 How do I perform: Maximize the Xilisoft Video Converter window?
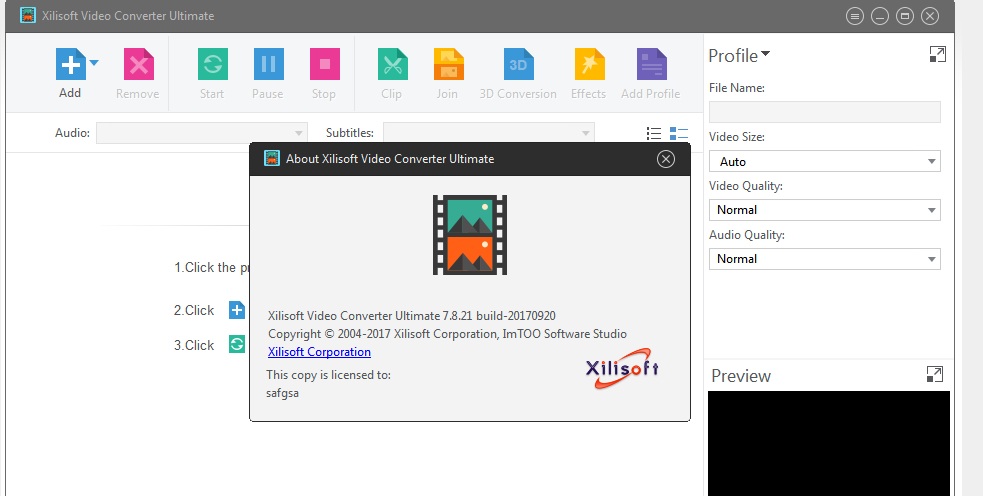click(x=905, y=16)
